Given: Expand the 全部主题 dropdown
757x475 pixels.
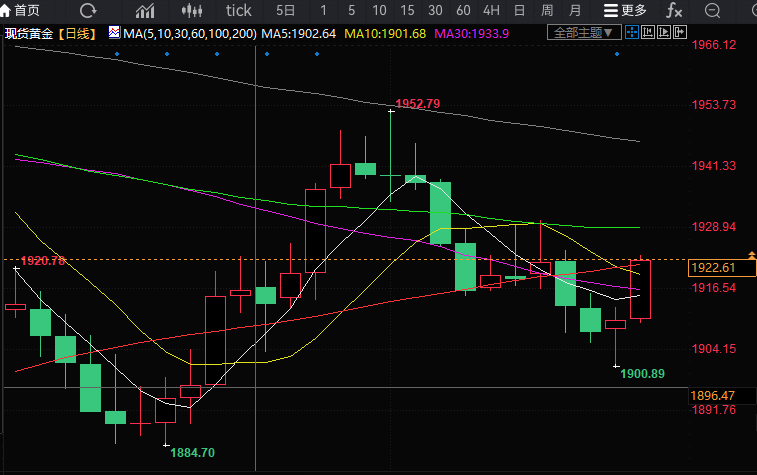Looking at the screenshot, I should click(x=581, y=32).
